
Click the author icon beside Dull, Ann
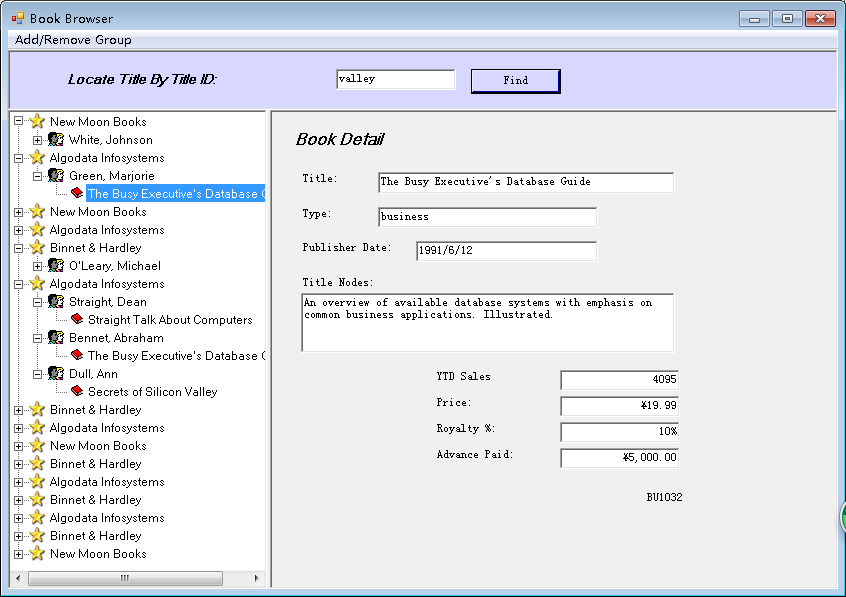(x=56, y=374)
